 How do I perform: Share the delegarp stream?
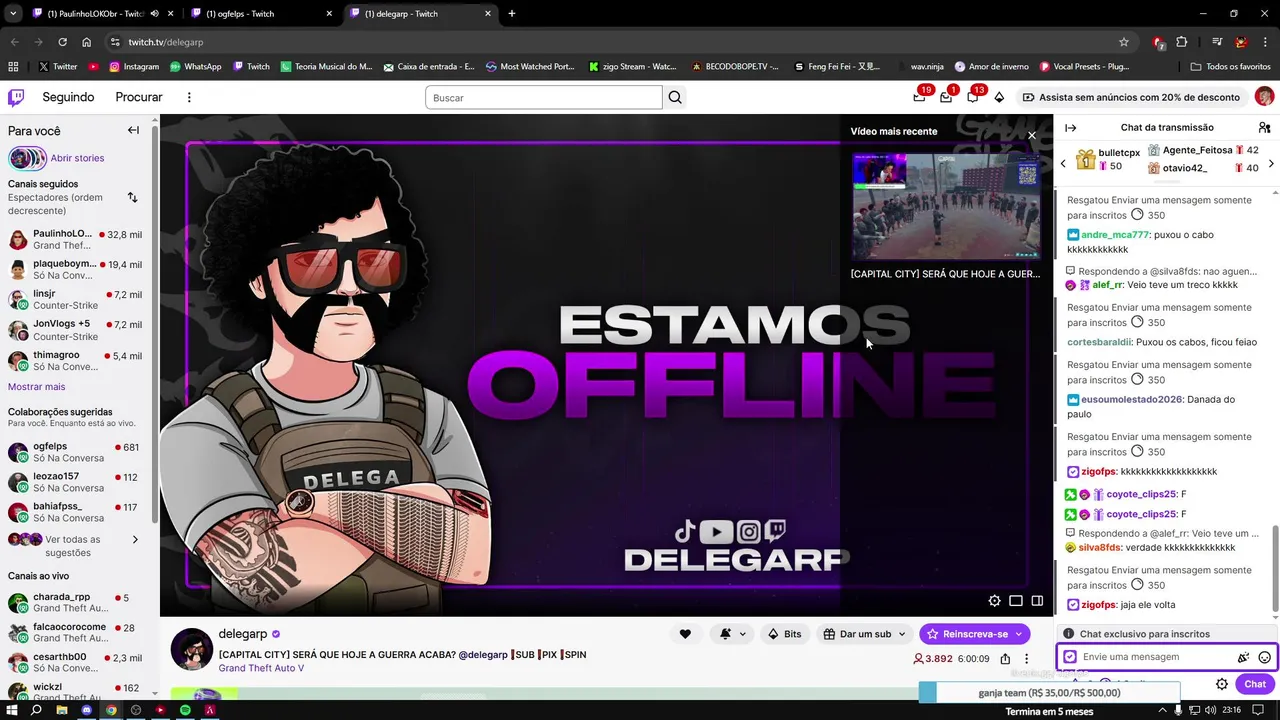click(x=1005, y=659)
